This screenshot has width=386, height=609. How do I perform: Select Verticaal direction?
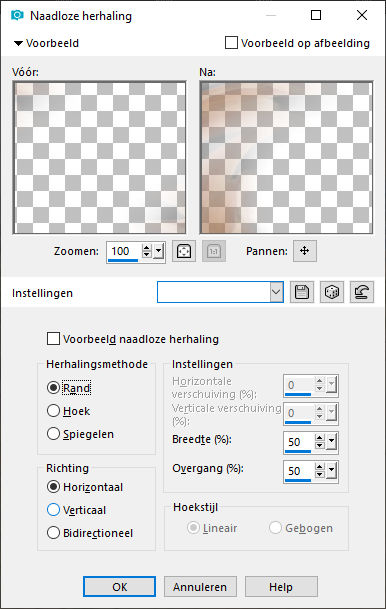pyautogui.click(x=53, y=510)
